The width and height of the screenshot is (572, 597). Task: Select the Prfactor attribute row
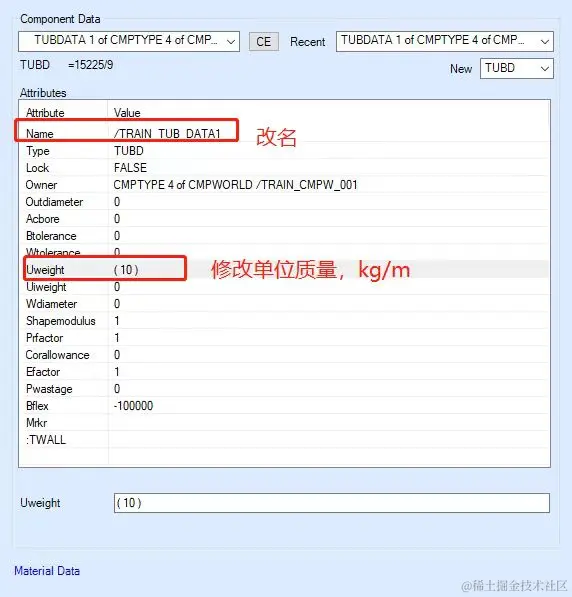point(284,338)
